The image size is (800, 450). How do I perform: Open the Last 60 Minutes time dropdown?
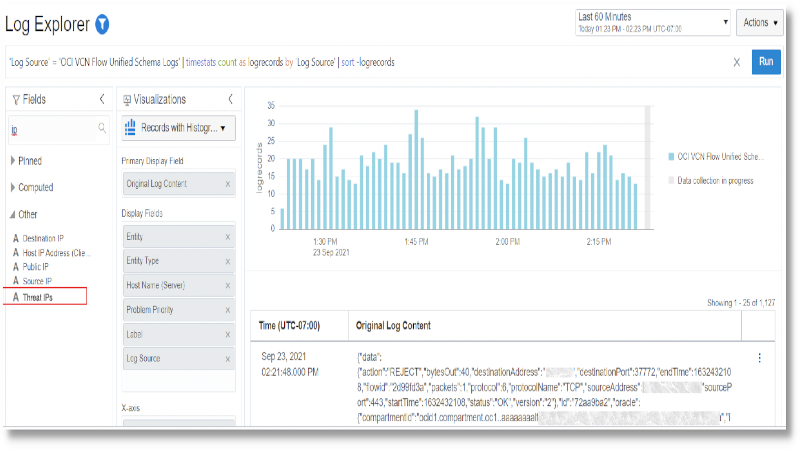pyautogui.click(x=652, y=22)
